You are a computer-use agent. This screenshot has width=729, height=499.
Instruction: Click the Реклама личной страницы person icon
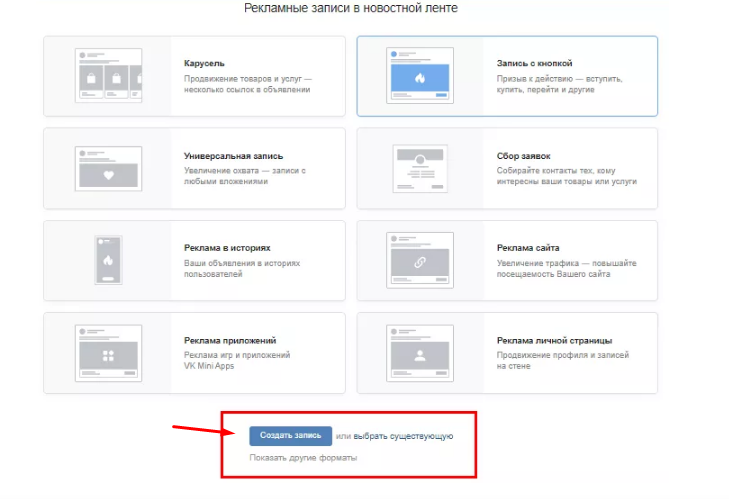pos(421,352)
